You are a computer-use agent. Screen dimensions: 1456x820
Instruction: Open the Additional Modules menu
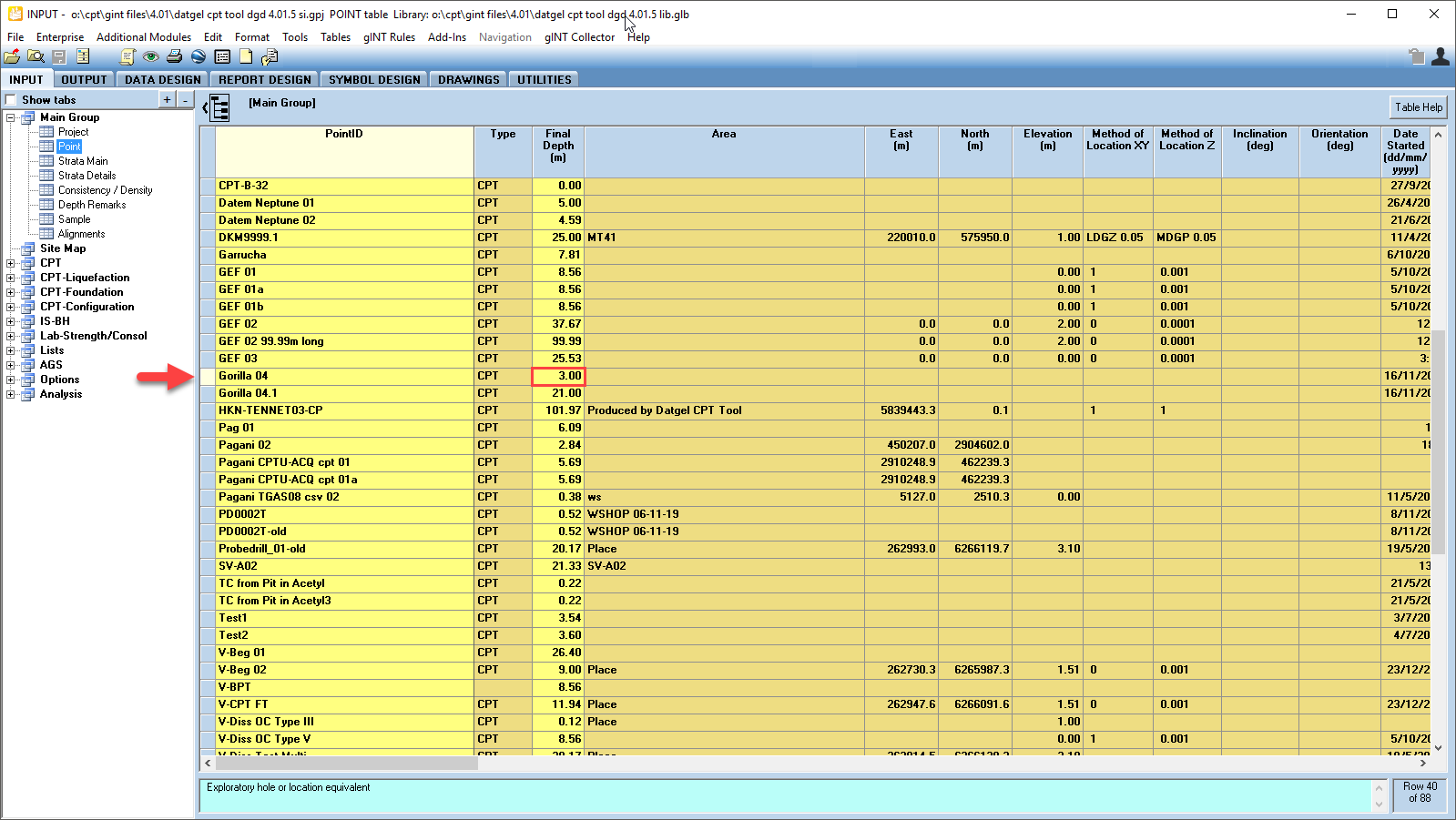tap(144, 37)
